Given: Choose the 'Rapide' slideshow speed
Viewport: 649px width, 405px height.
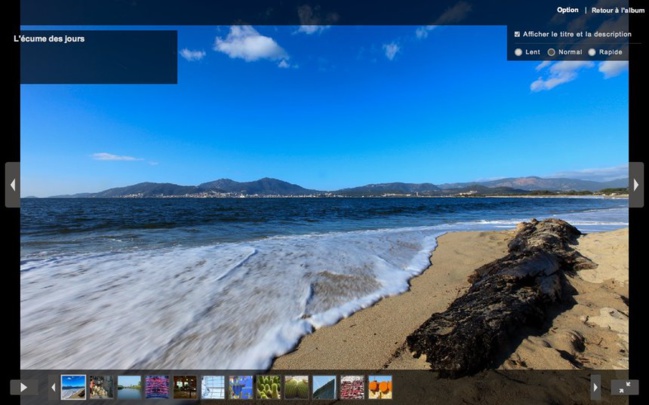Looking at the screenshot, I should (x=592, y=52).
